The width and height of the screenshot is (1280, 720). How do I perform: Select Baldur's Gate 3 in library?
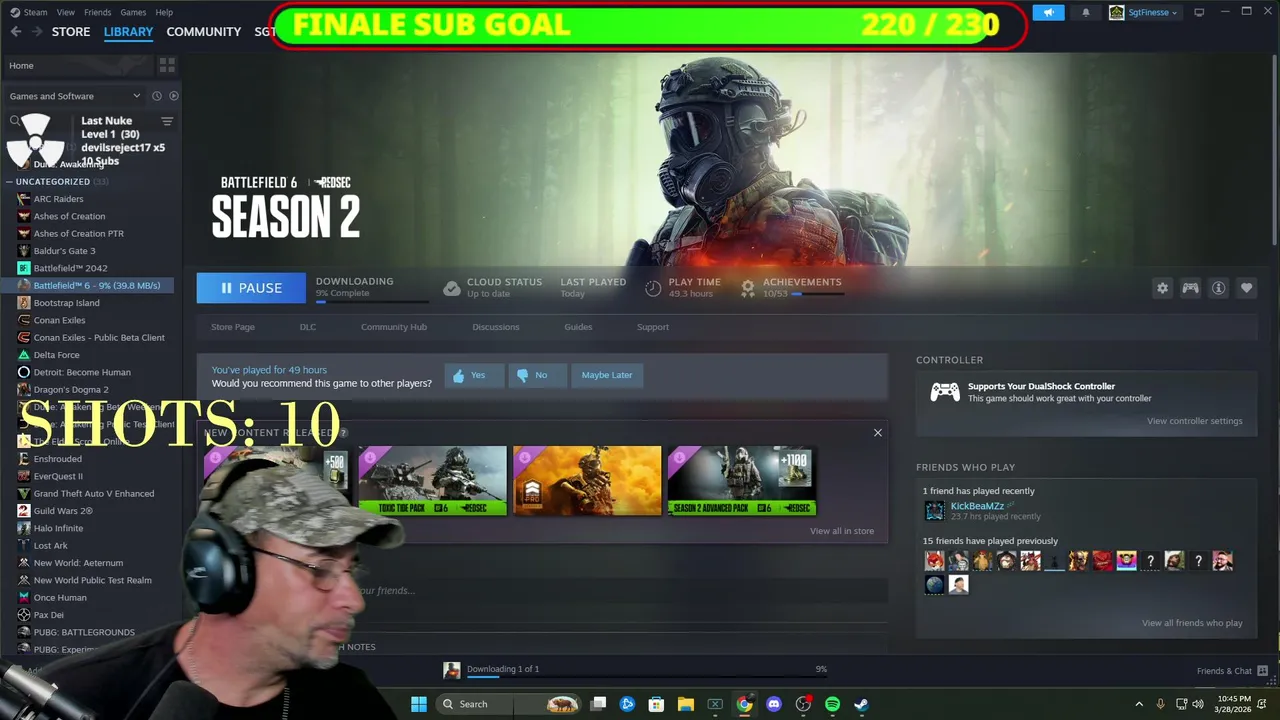click(64, 251)
